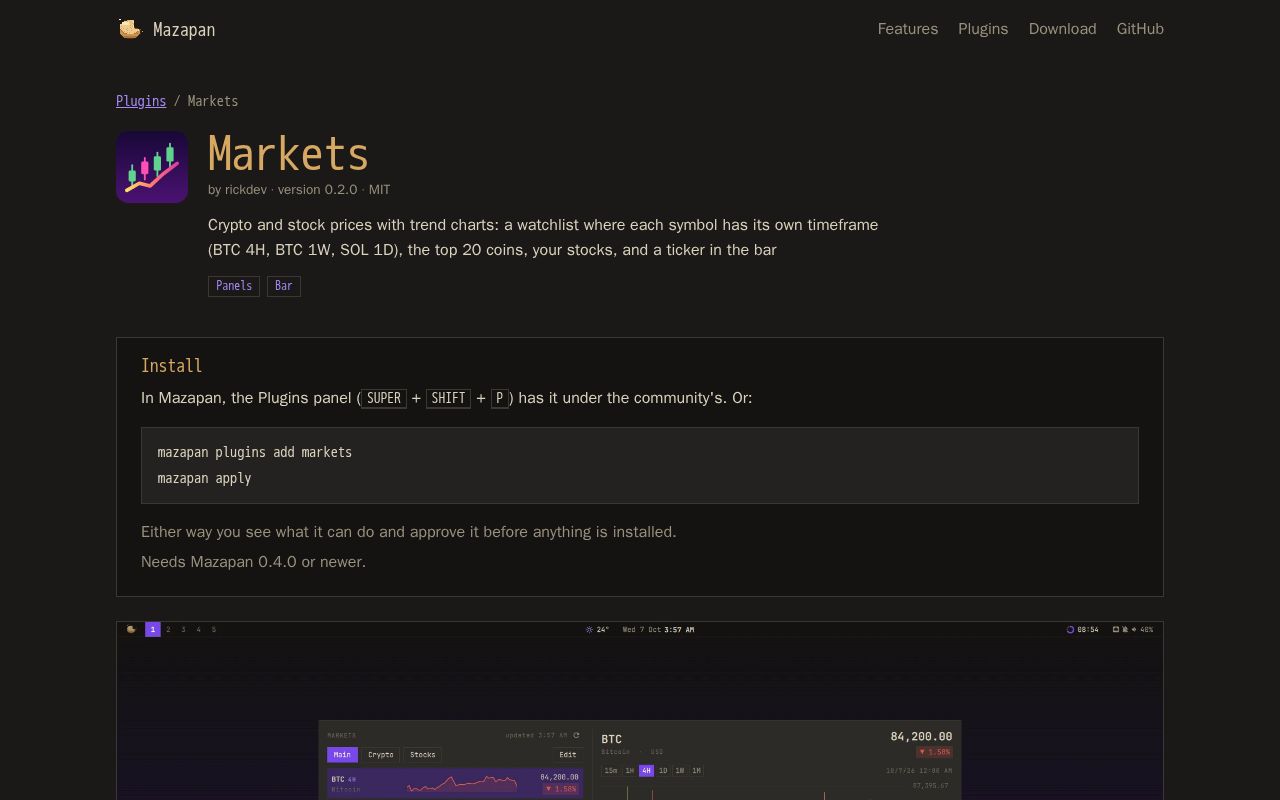Image resolution: width=1280 pixels, height=800 pixels.
Task: Open the Download page in the top navigation
Action: [1062, 29]
